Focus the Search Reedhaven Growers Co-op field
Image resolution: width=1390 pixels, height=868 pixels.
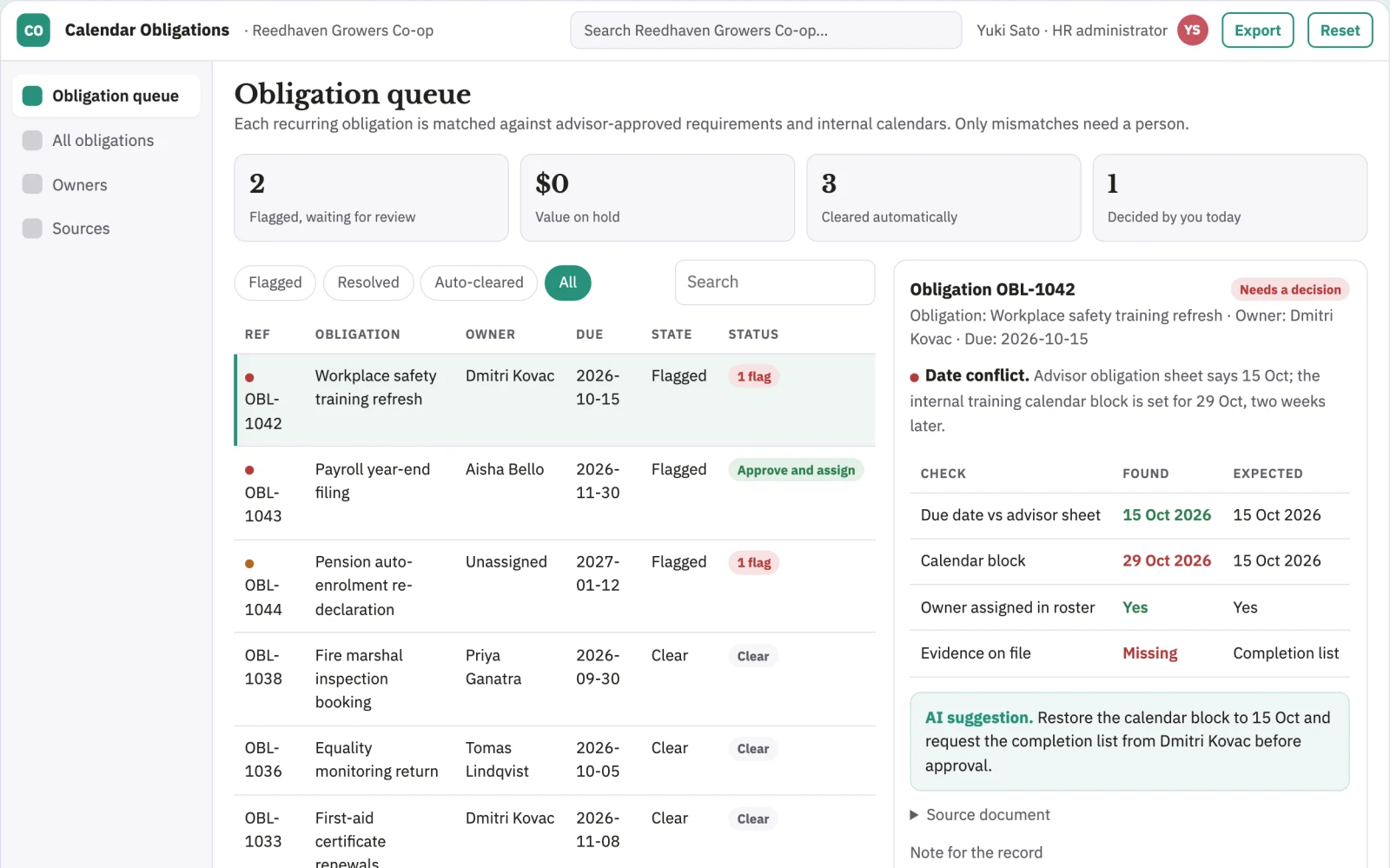pos(765,30)
